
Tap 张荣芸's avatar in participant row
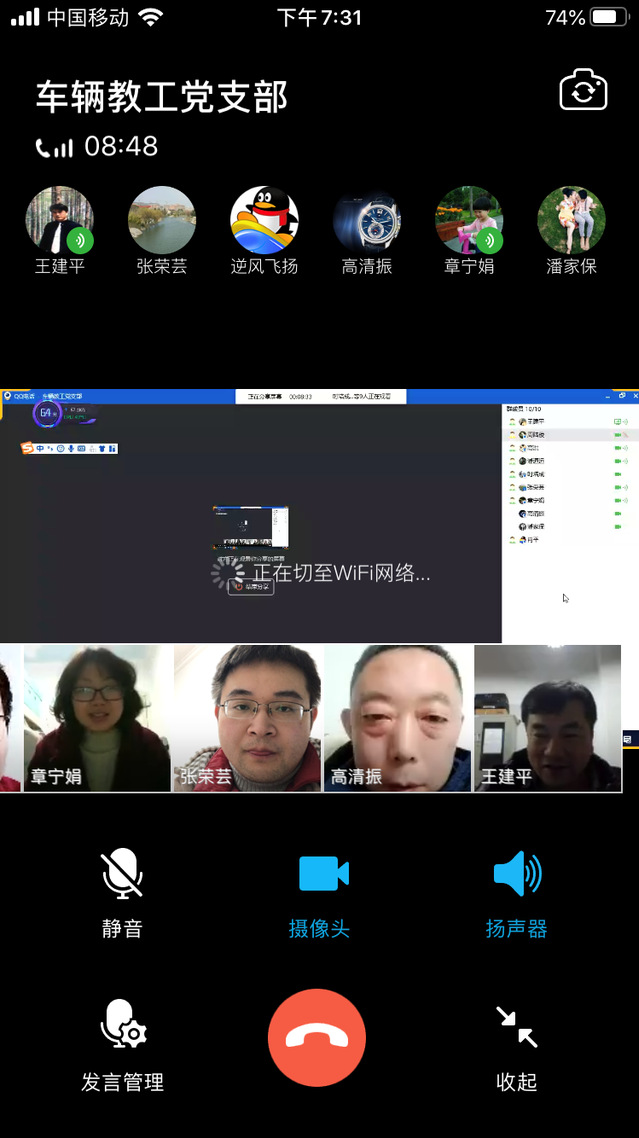tap(162, 220)
